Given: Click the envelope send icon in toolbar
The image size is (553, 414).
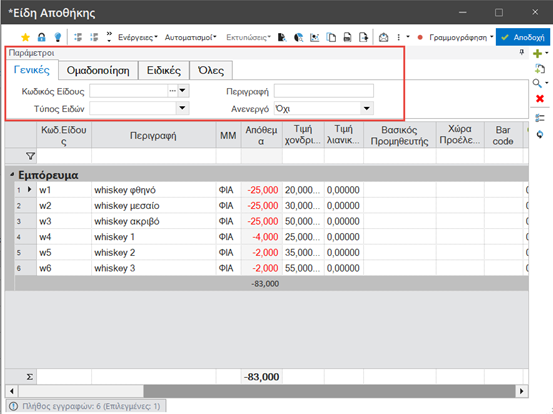Looking at the screenshot, I should tap(383, 37).
